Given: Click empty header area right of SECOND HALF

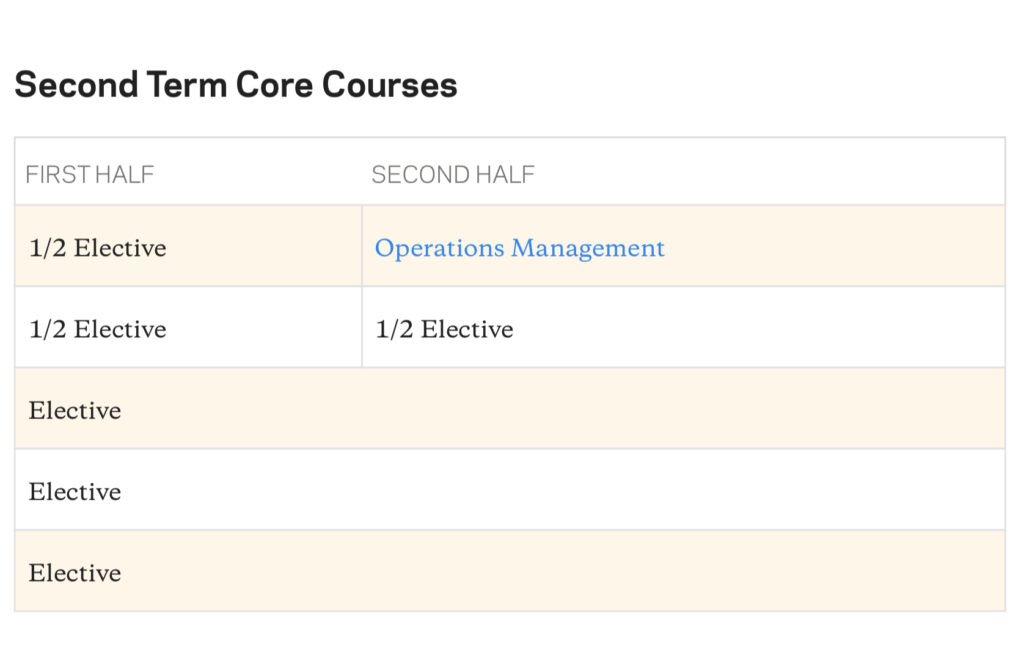Looking at the screenshot, I should 769,173.
